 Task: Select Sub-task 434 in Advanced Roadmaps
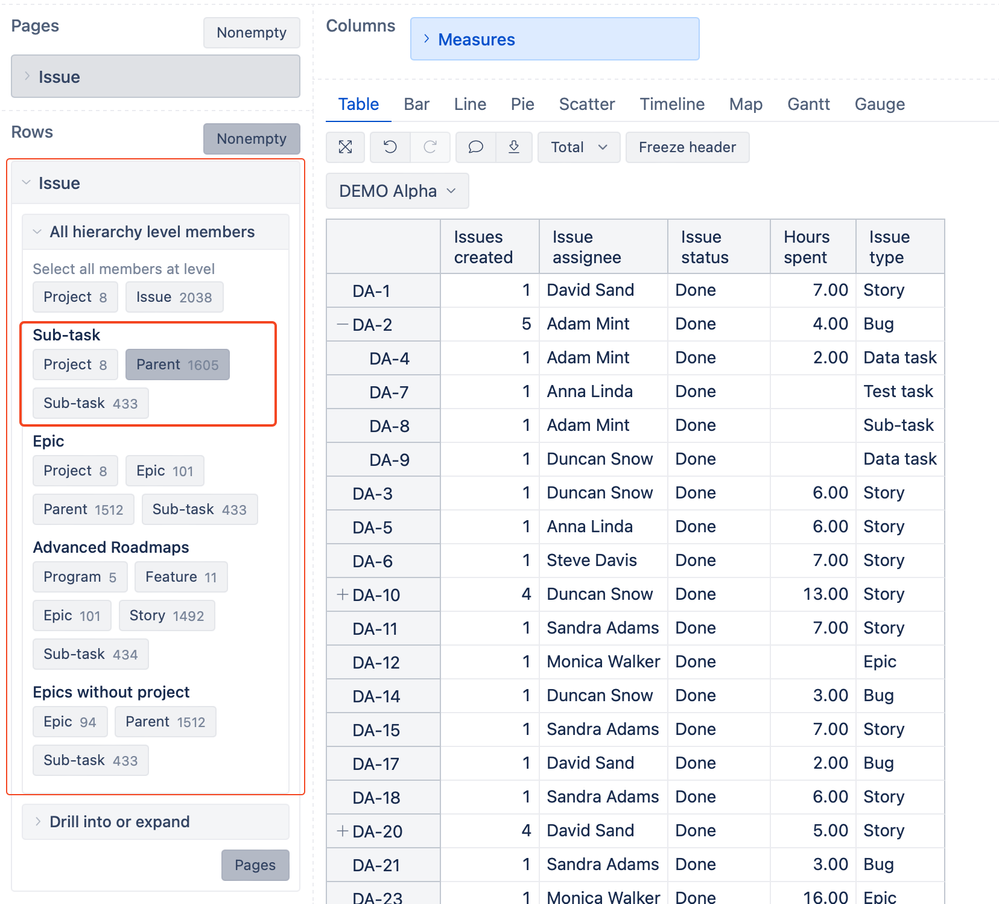point(90,654)
